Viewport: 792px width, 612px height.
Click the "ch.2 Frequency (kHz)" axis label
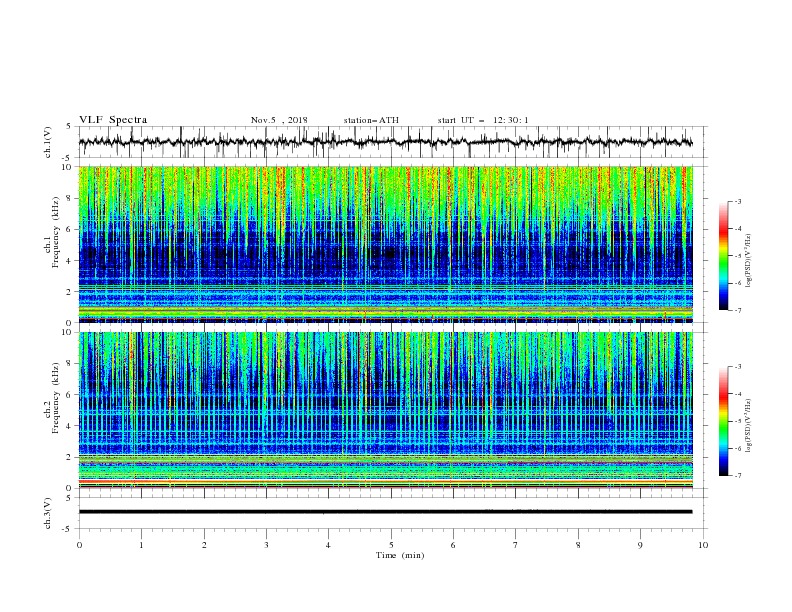(52, 397)
